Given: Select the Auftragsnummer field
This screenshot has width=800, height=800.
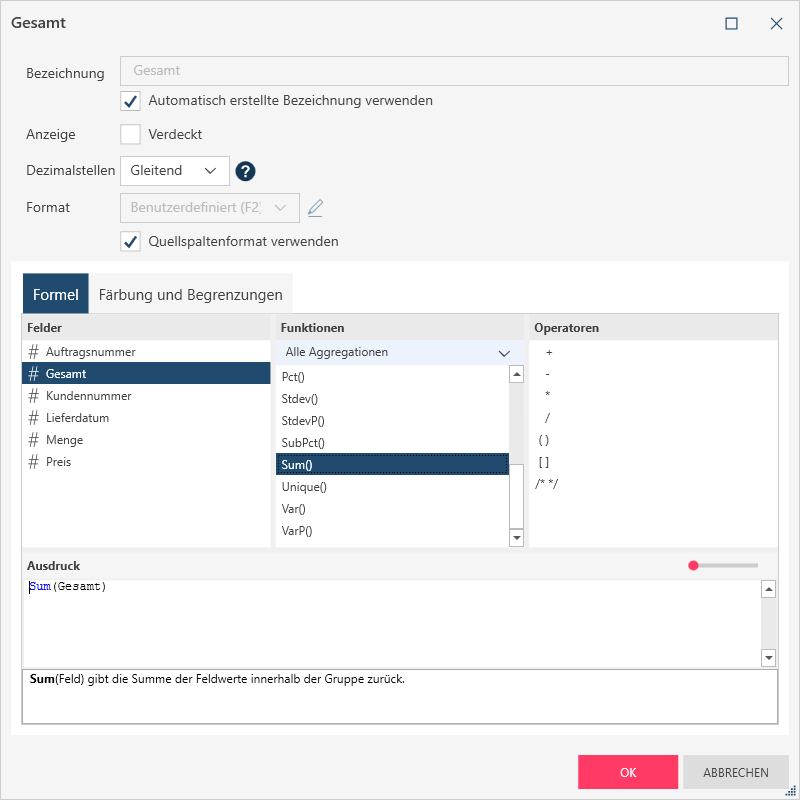Looking at the screenshot, I should coord(90,352).
